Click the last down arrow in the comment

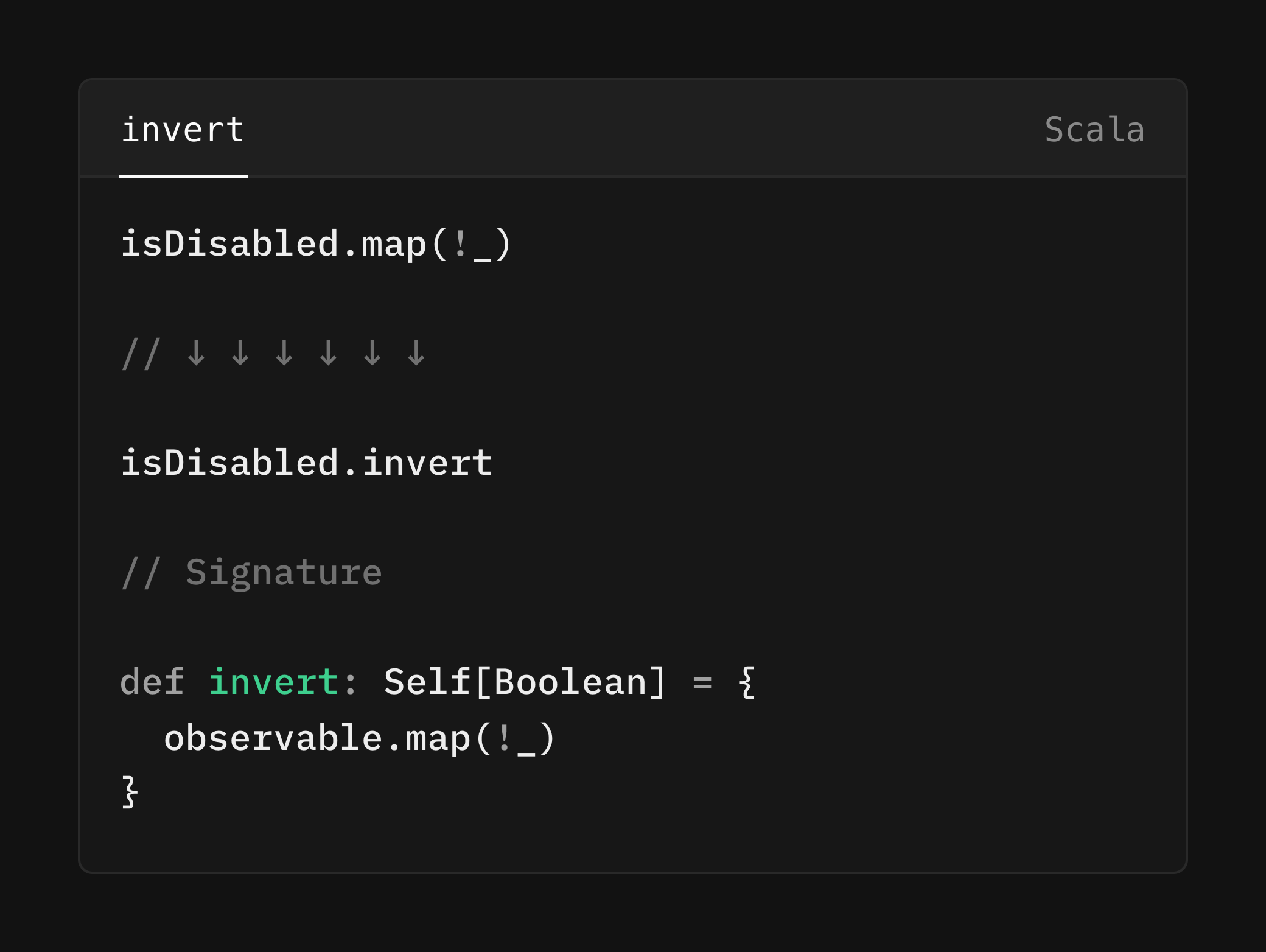[x=416, y=353]
